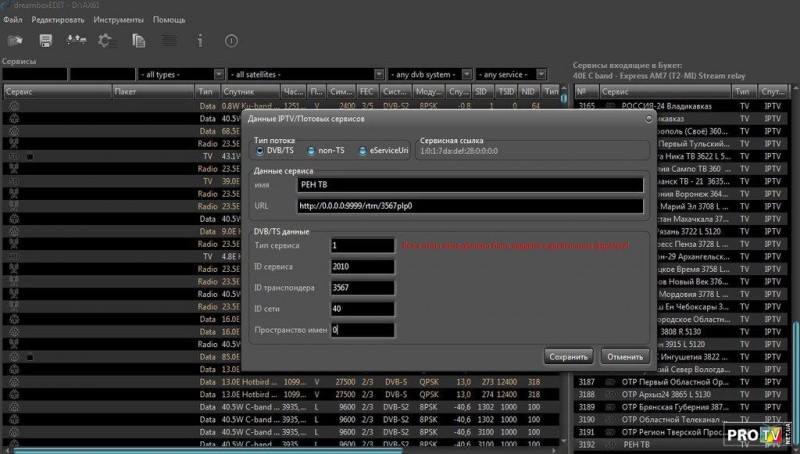The image size is (800, 454).
Task: Open the 'all types' filter dropdown
Action: click(180, 74)
